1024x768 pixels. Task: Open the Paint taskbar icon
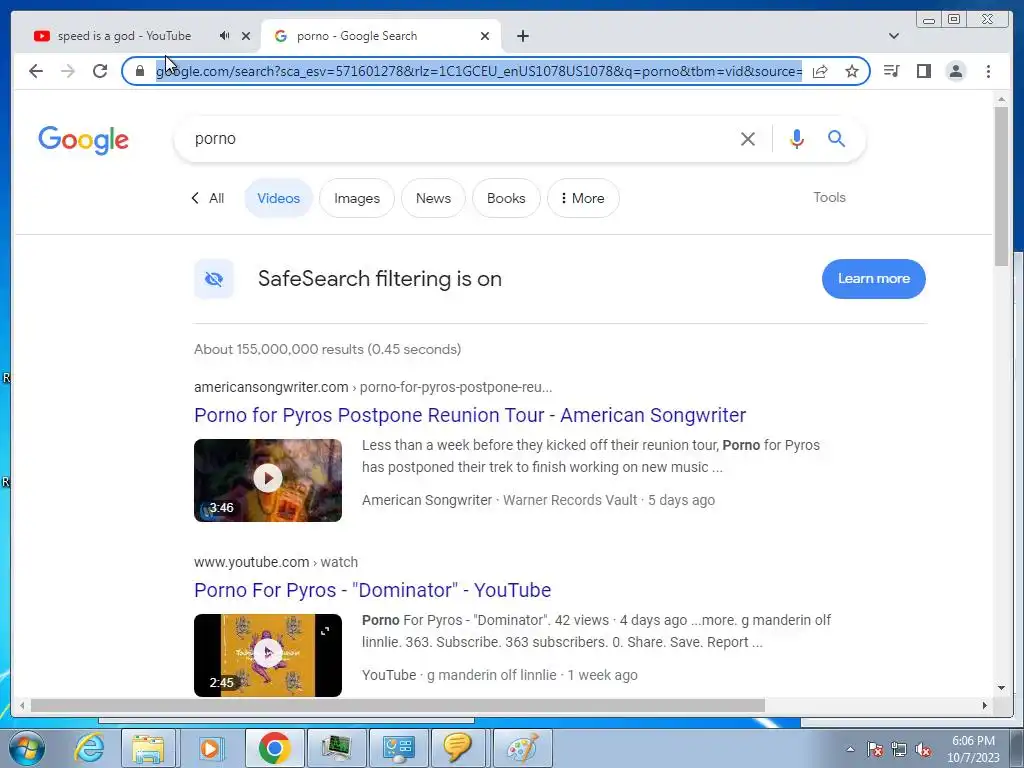522,748
